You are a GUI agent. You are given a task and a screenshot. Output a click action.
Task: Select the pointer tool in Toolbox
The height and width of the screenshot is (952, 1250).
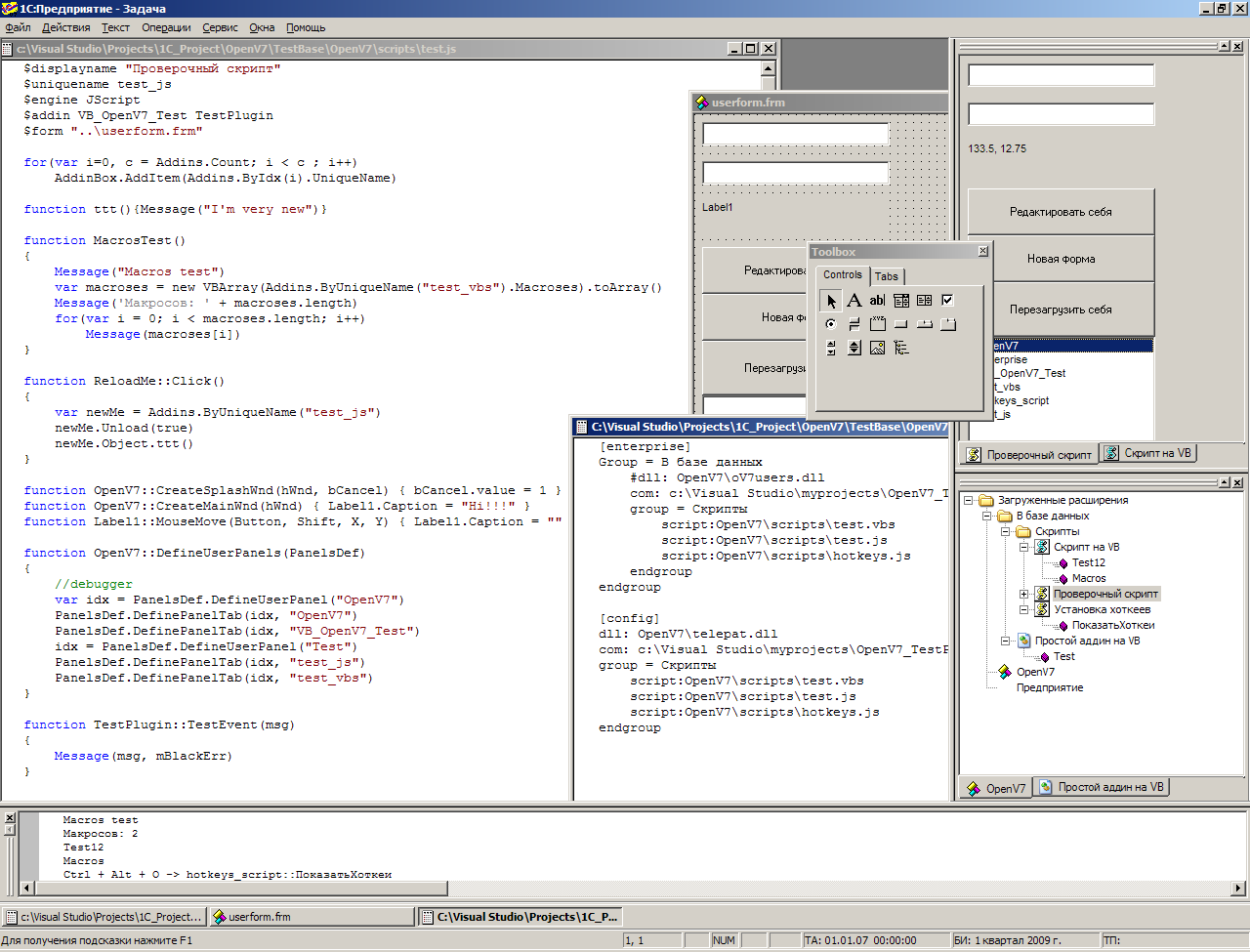(831, 301)
